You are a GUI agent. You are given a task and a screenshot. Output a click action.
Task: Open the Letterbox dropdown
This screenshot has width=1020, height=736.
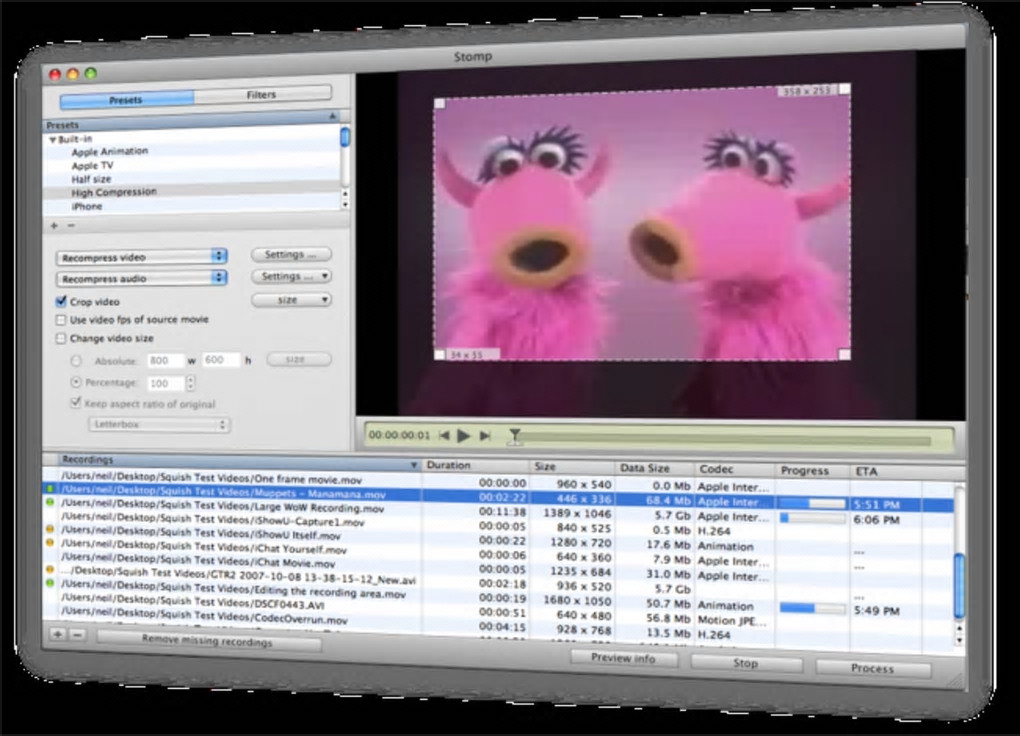coord(159,424)
